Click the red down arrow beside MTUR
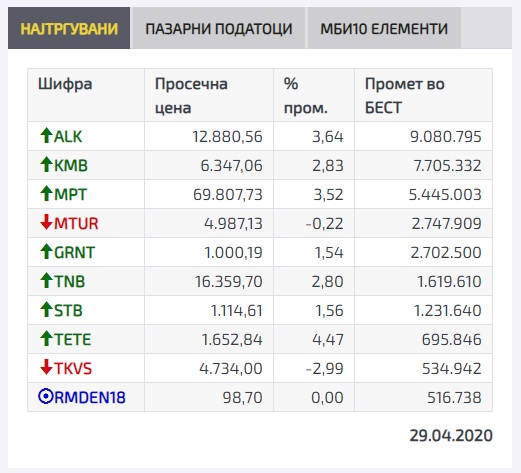Image resolution: width=521 pixels, height=473 pixels. [x=46, y=223]
